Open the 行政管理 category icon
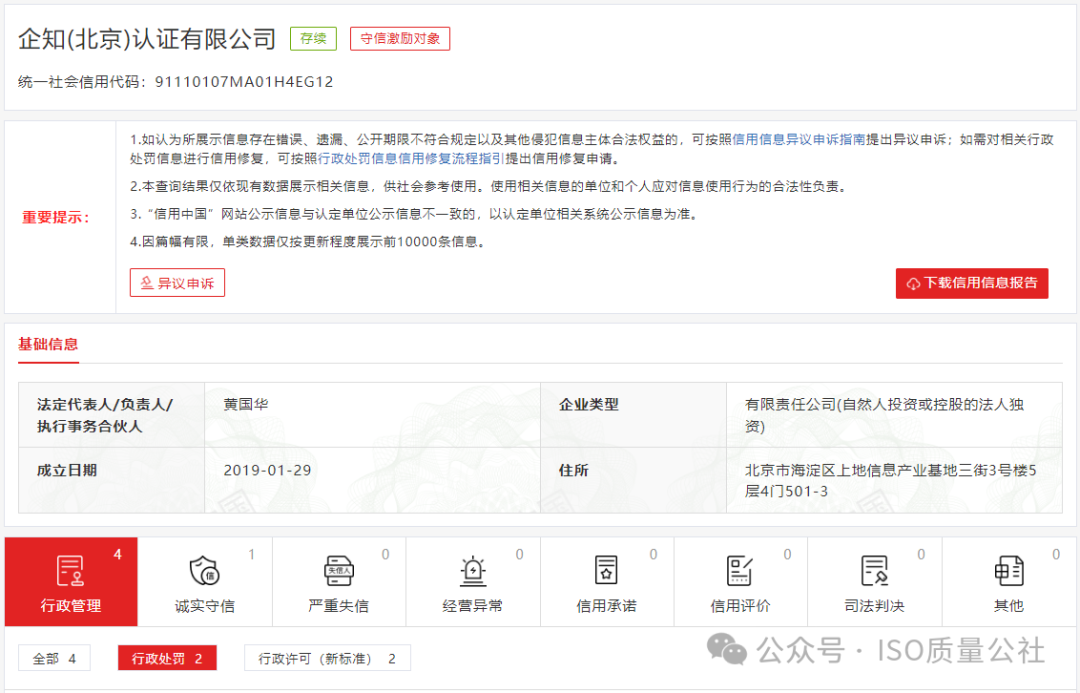This screenshot has height=693, width=1080. pos(70,580)
